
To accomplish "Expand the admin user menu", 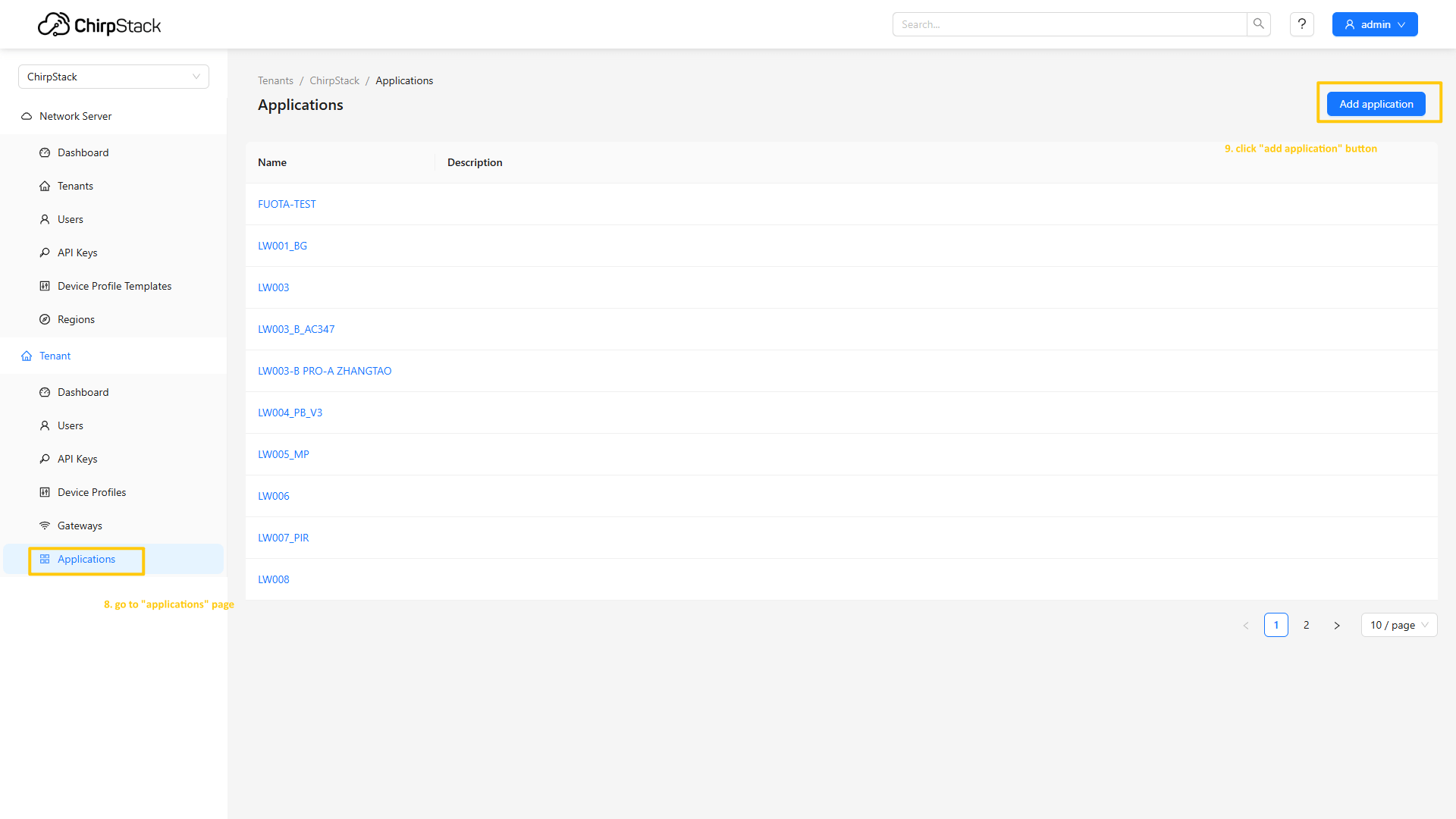I will pos(1374,24).
